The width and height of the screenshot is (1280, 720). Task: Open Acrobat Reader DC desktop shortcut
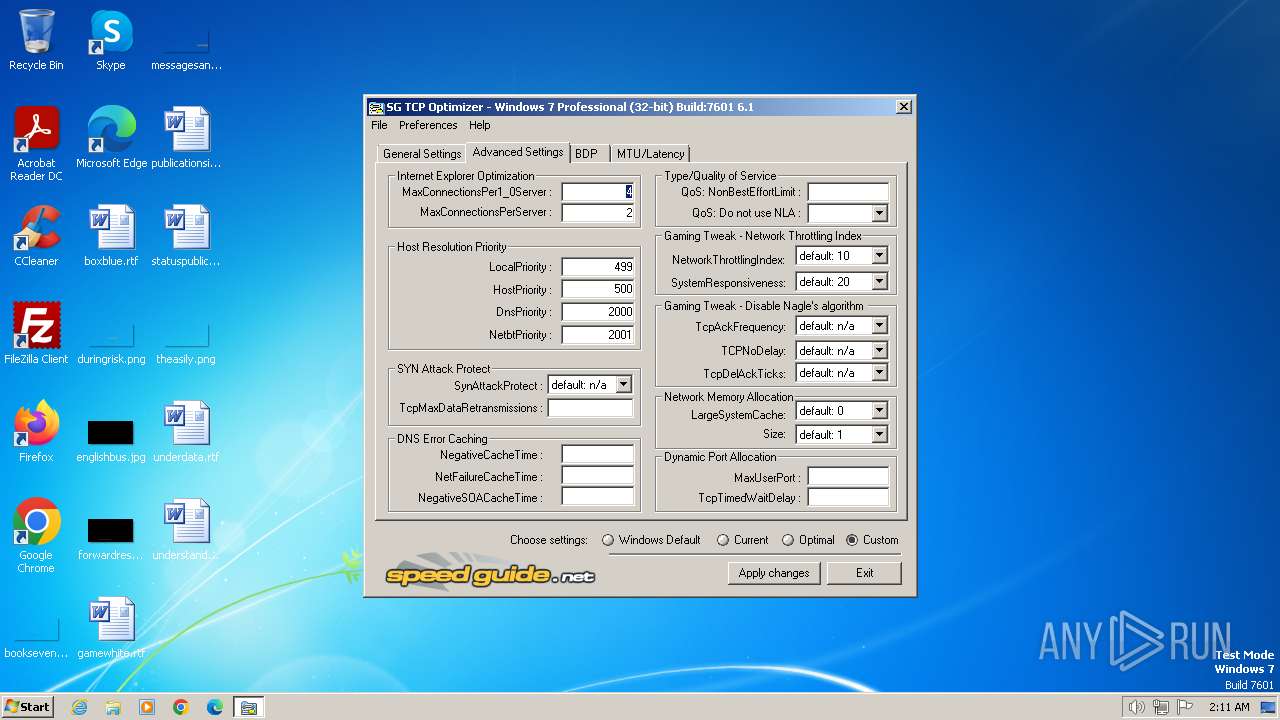(x=36, y=144)
